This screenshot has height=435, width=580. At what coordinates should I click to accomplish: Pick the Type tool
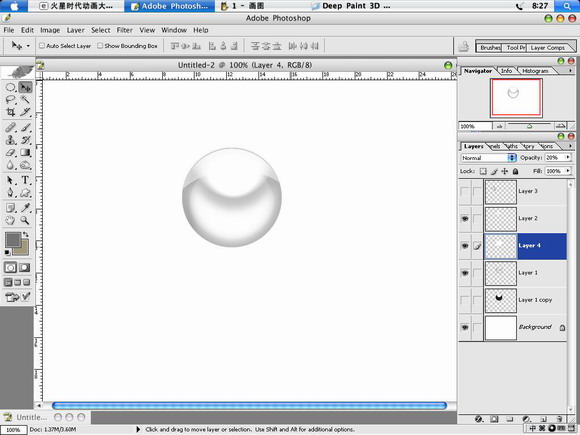(x=25, y=180)
